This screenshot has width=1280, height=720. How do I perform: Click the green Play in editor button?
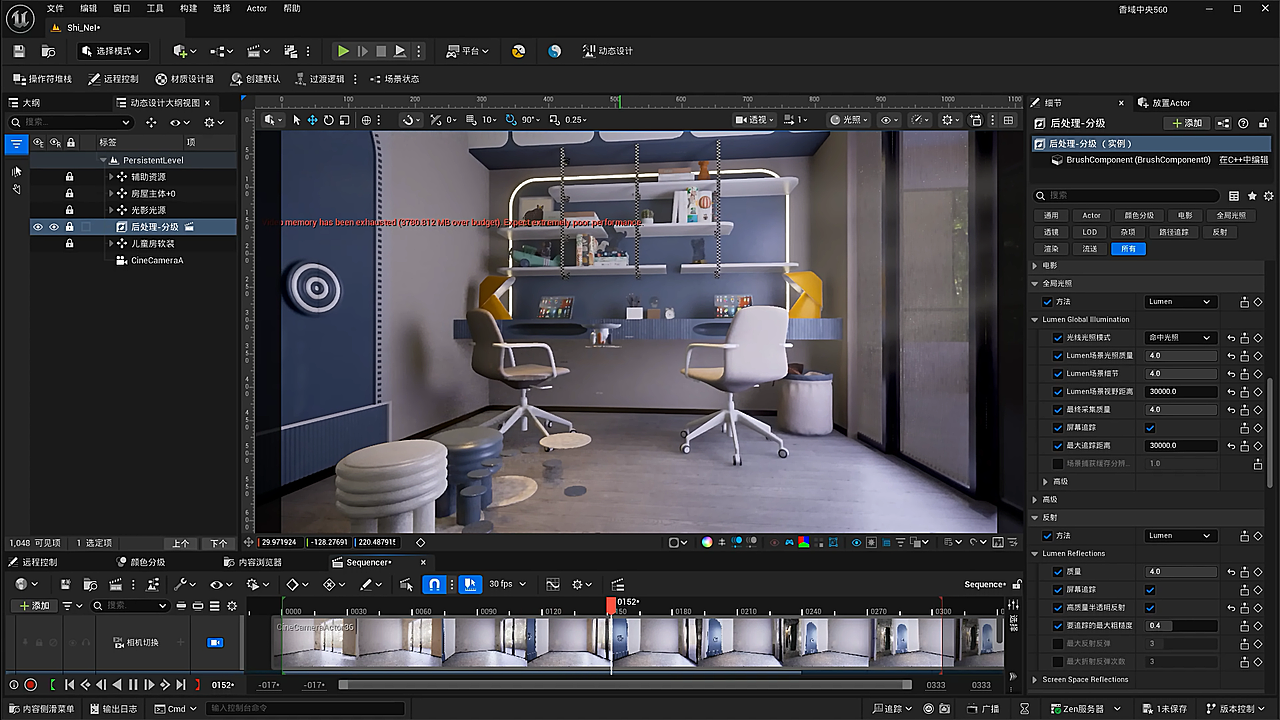343,51
